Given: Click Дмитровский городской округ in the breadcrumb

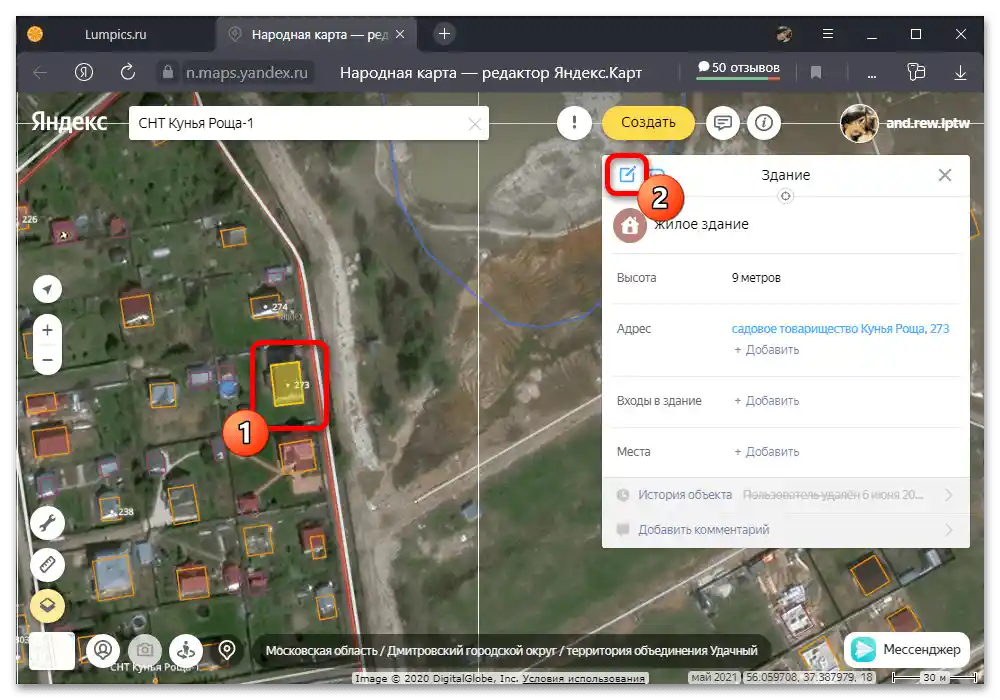Looking at the screenshot, I should pos(472,651).
